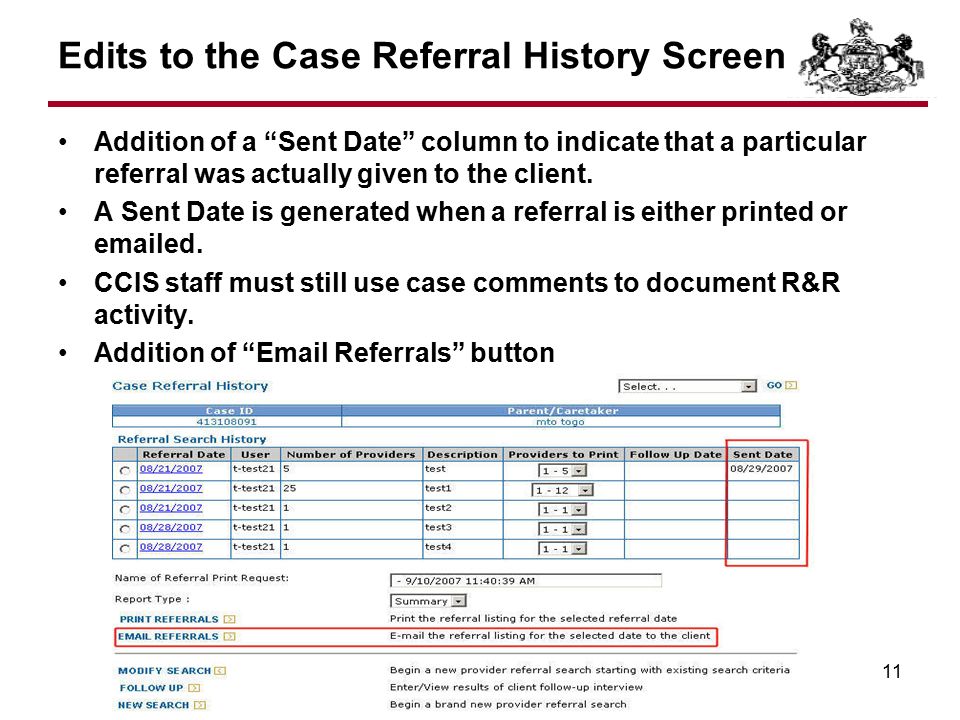Screen dimensions: 960x720
Task: Click the Case ID value 413108091
Action: pos(227,422)
